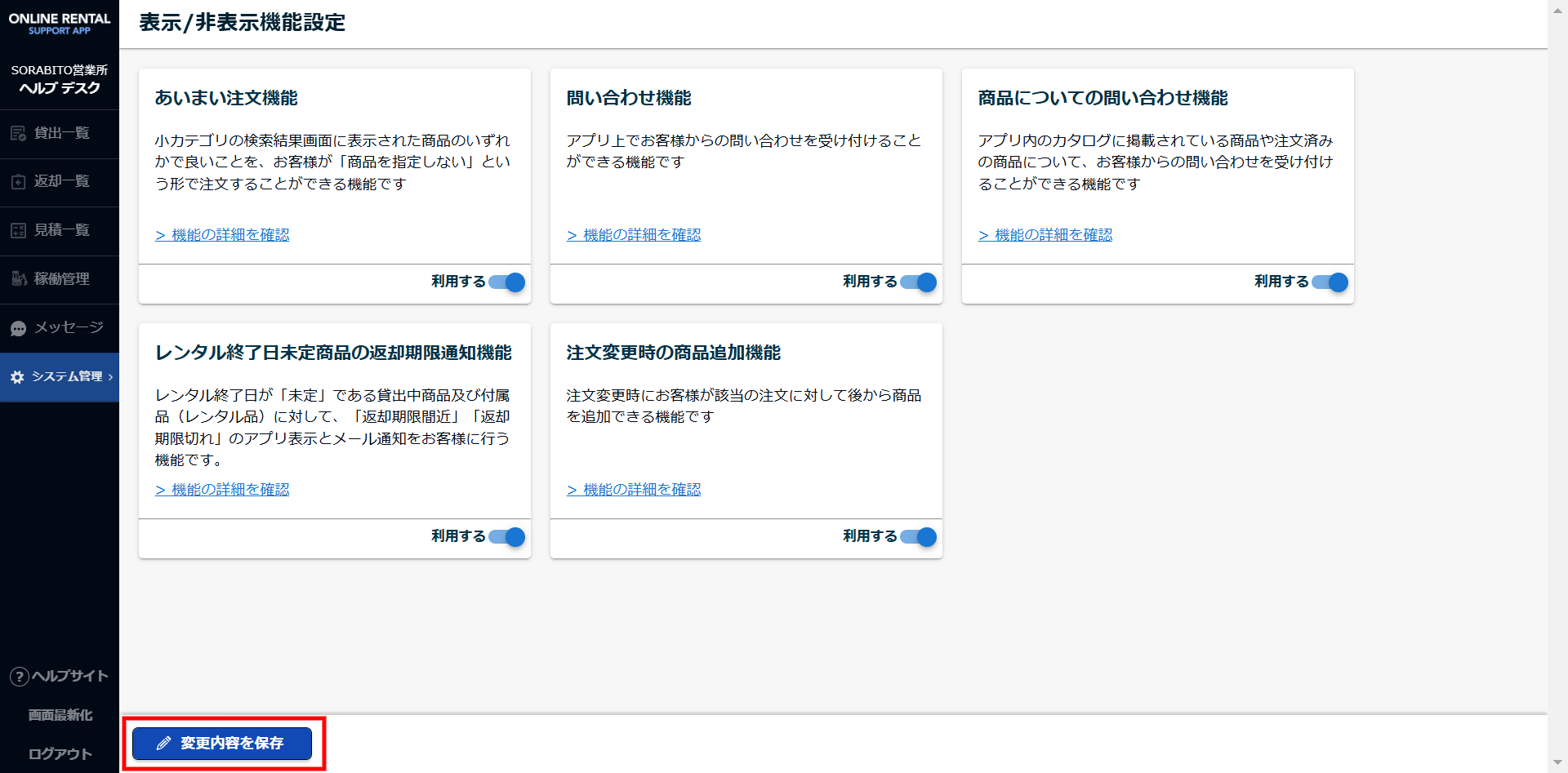Open 機能の詳細を確認 link under あいまい注文機能

[223, 235]
